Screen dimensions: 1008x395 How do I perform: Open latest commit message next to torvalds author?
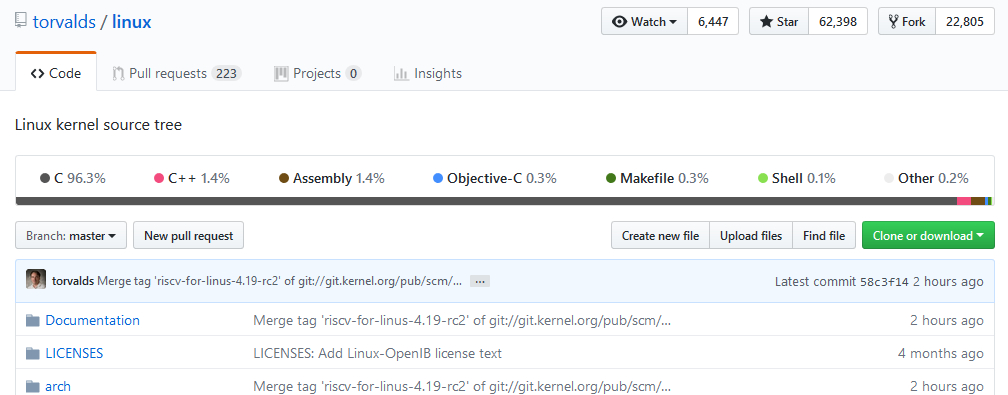pos(280,281)
